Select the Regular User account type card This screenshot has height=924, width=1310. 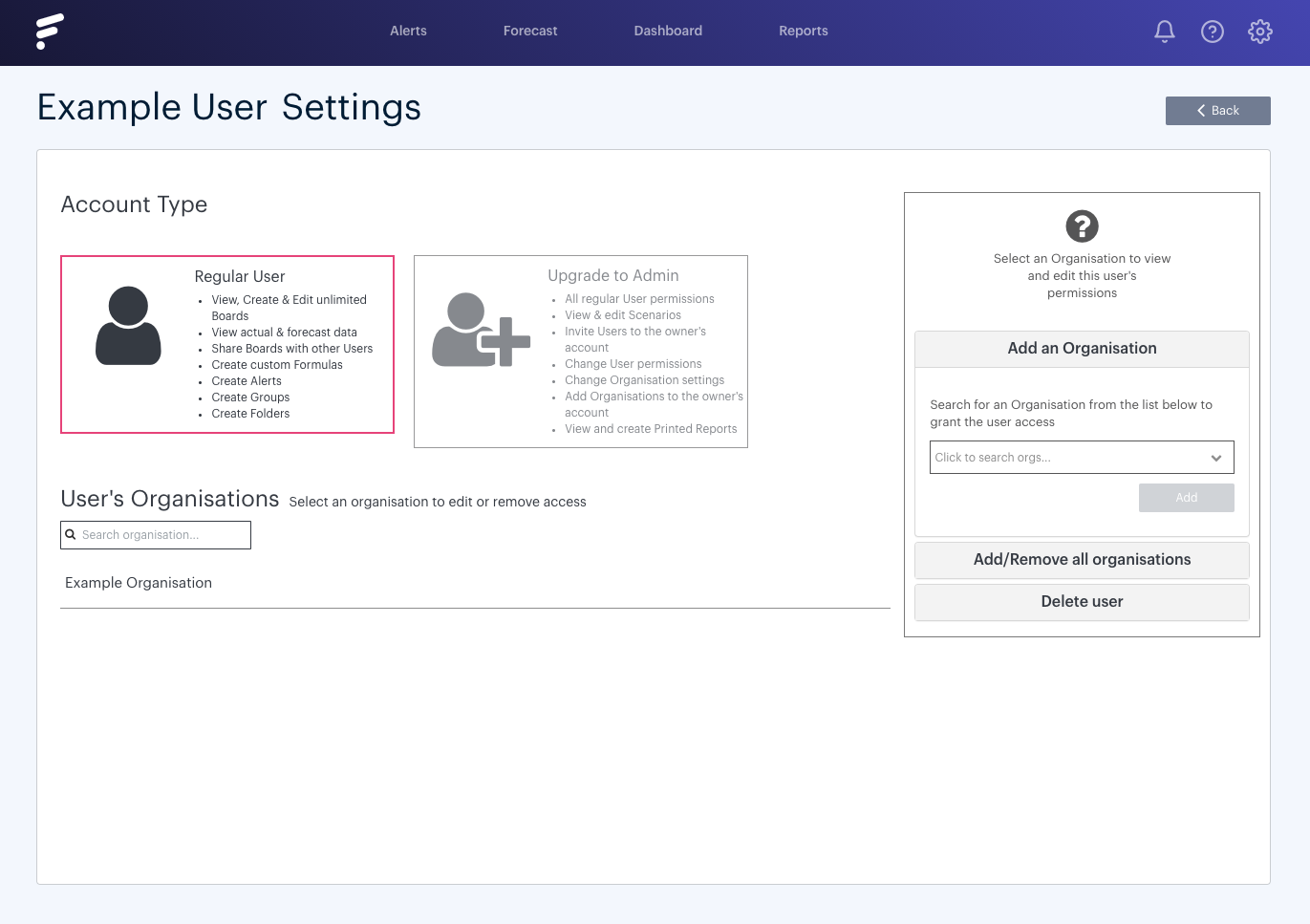[x=227, y=345]
